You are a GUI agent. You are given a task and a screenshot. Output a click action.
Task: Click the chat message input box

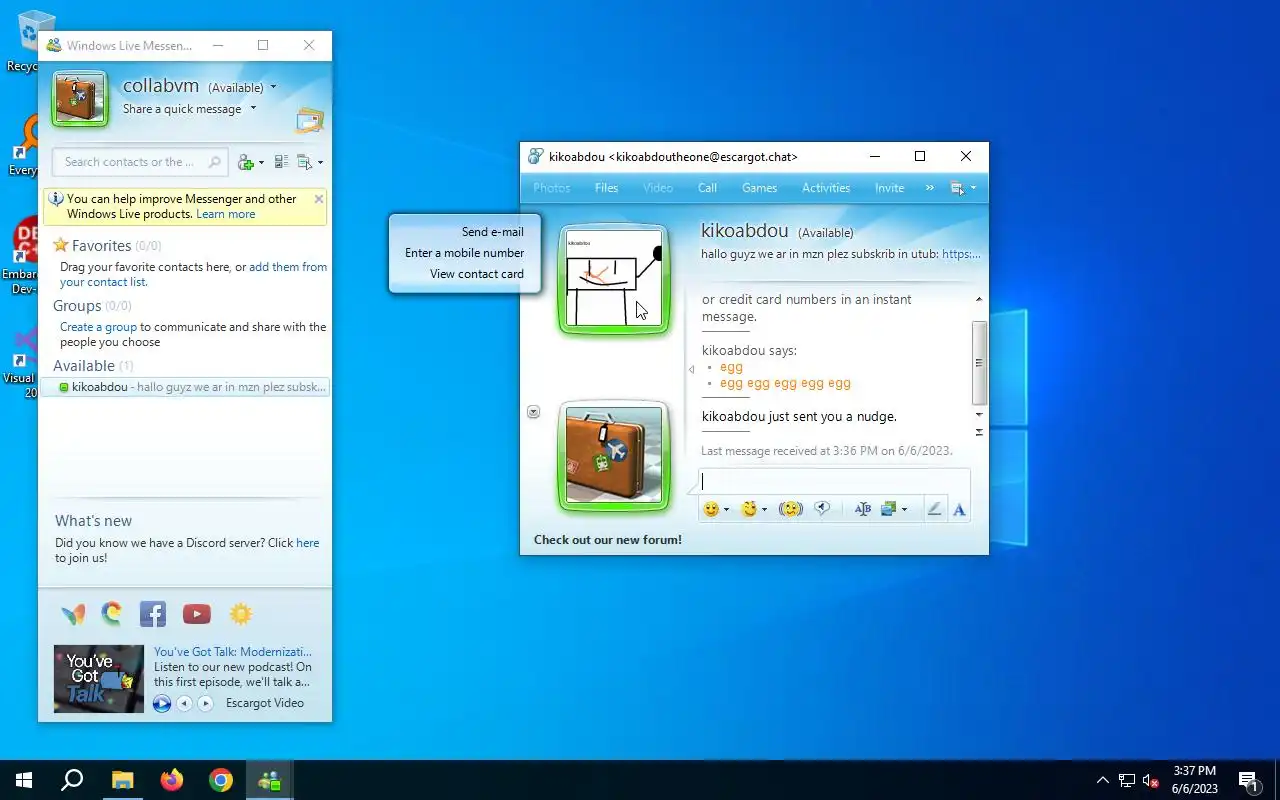tap(834, 481)
